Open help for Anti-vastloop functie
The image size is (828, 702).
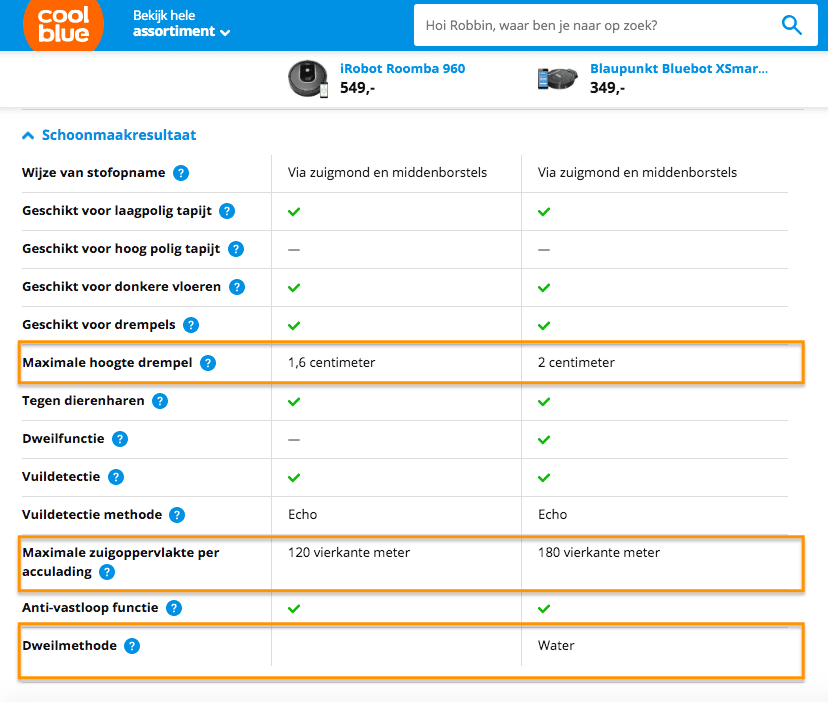[174, 608]
